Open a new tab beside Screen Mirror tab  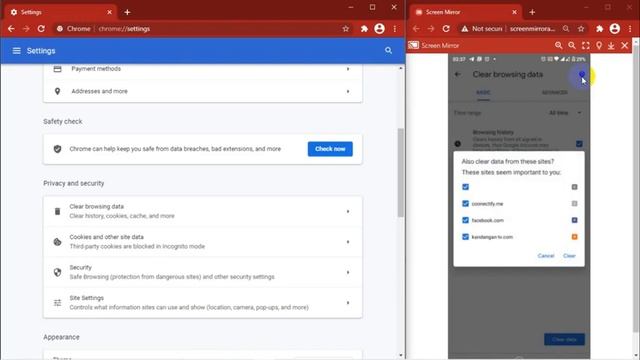(532, 12)
